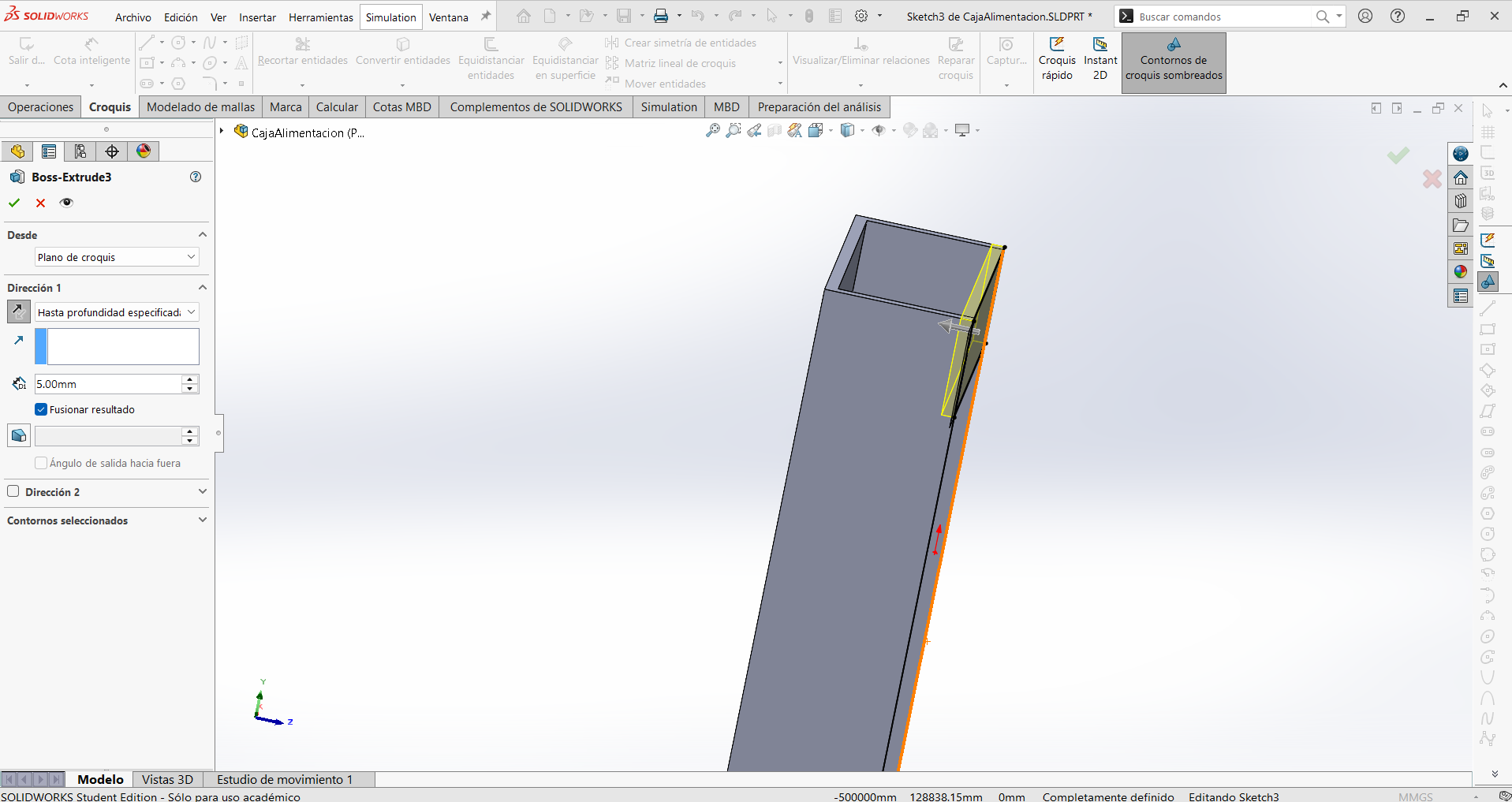Increase depth value with up spinner
The width and height of the screenshot is (1512, 802).
click(x=190, y=379)
